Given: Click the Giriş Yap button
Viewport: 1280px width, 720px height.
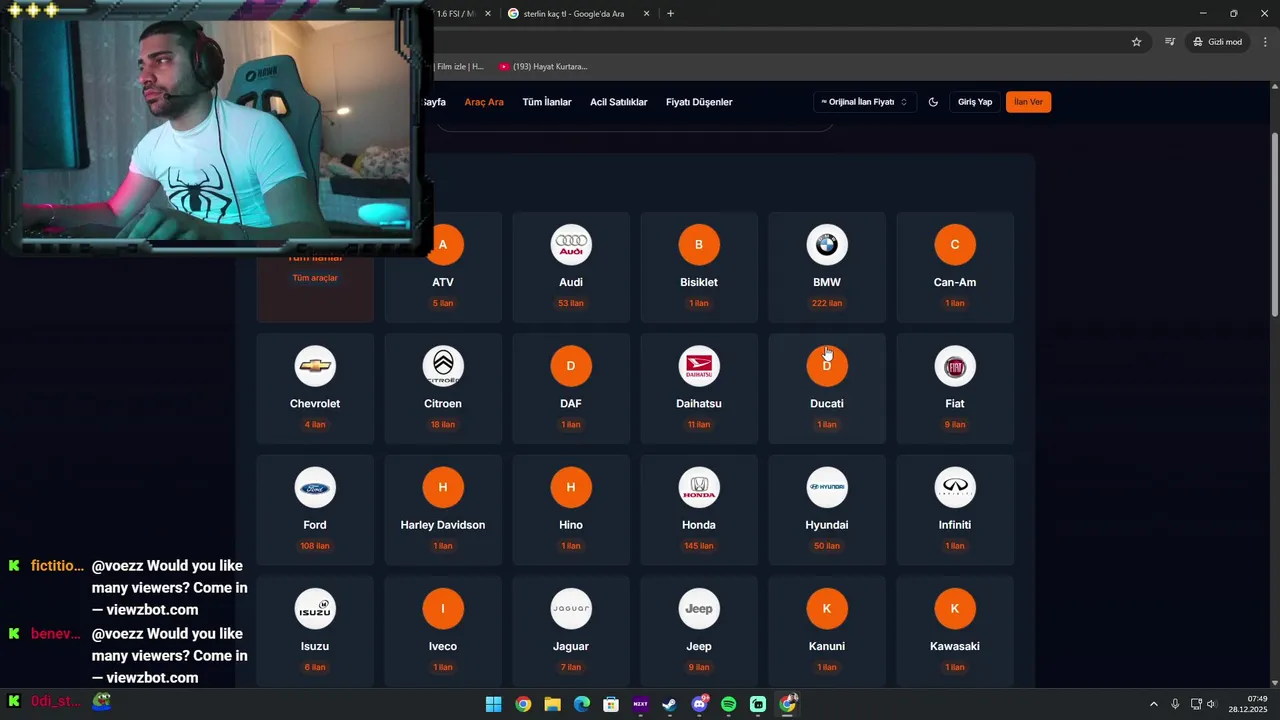Looking at the screenshot, I should [x=975, y=102].
